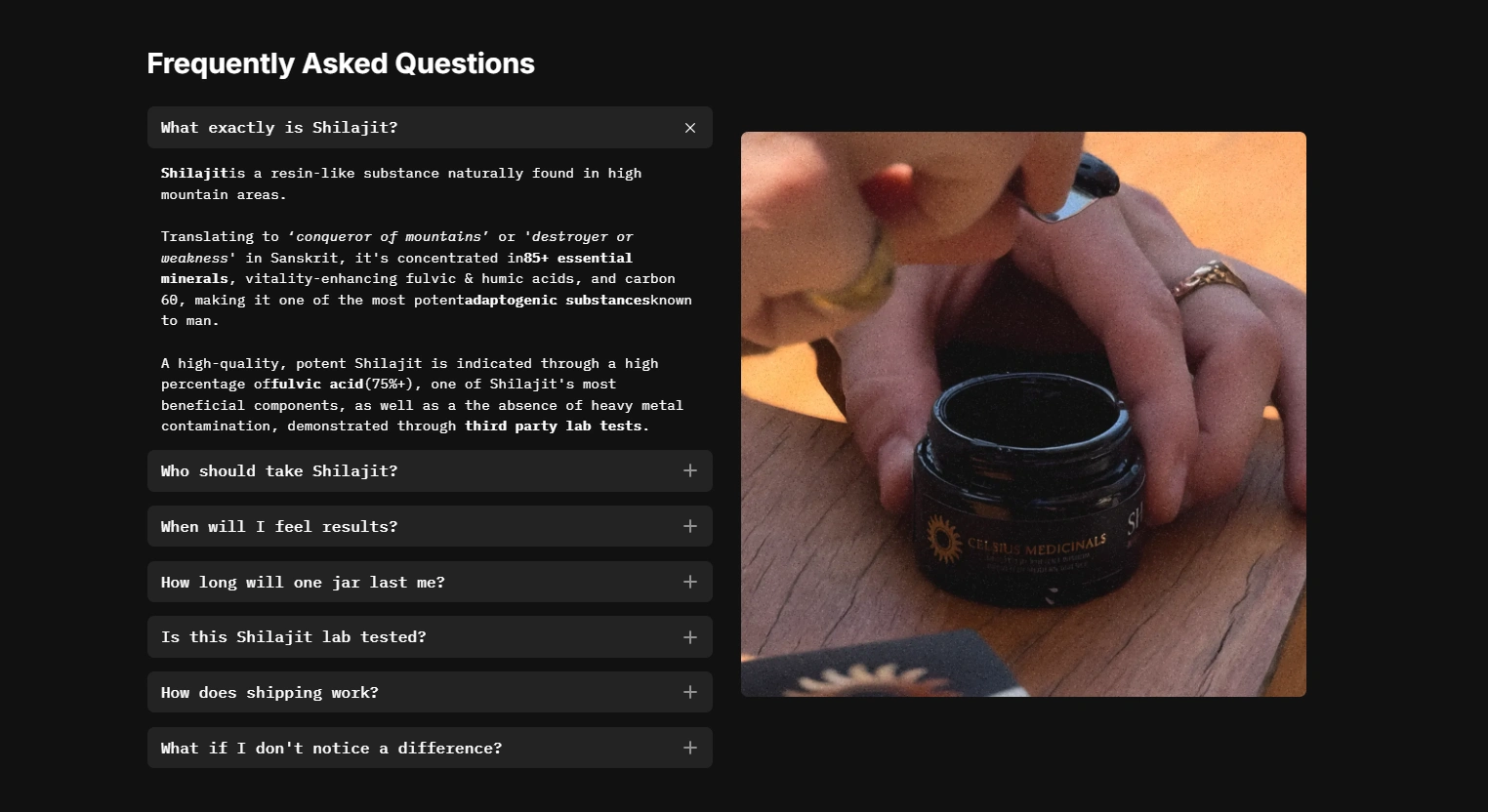Click plus icon for 'What if I don't notice a difference?'
1488x812 pixels.
pyautogui.click(x=690, y=748)
